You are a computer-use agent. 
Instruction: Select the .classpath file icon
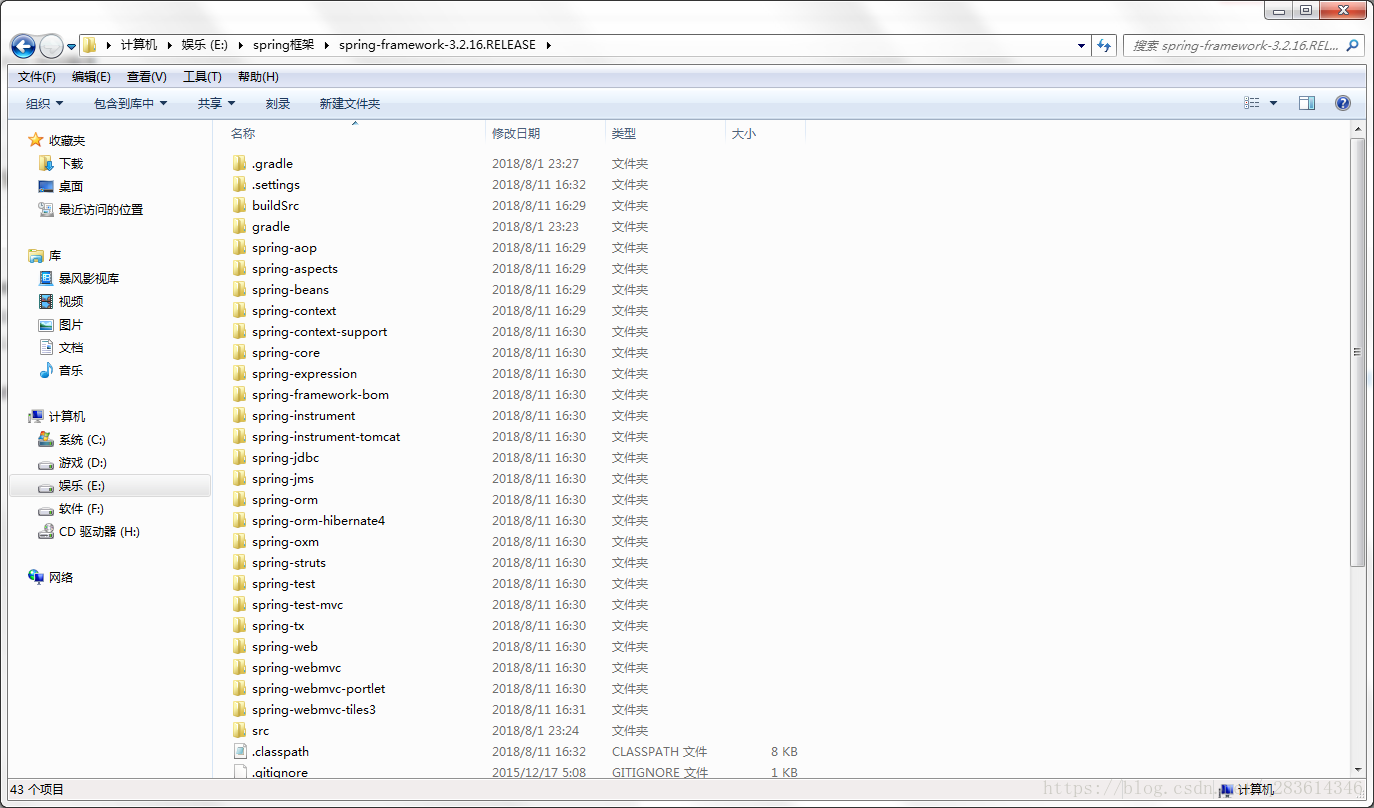pos(239,751)
